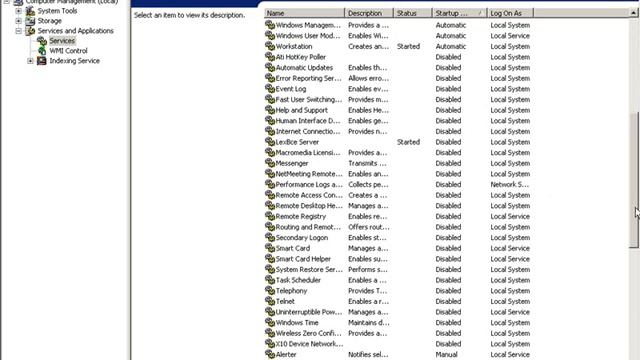Select the Storage tree label
This screenshot has height=360, width=640.
[x=49, y=20]
